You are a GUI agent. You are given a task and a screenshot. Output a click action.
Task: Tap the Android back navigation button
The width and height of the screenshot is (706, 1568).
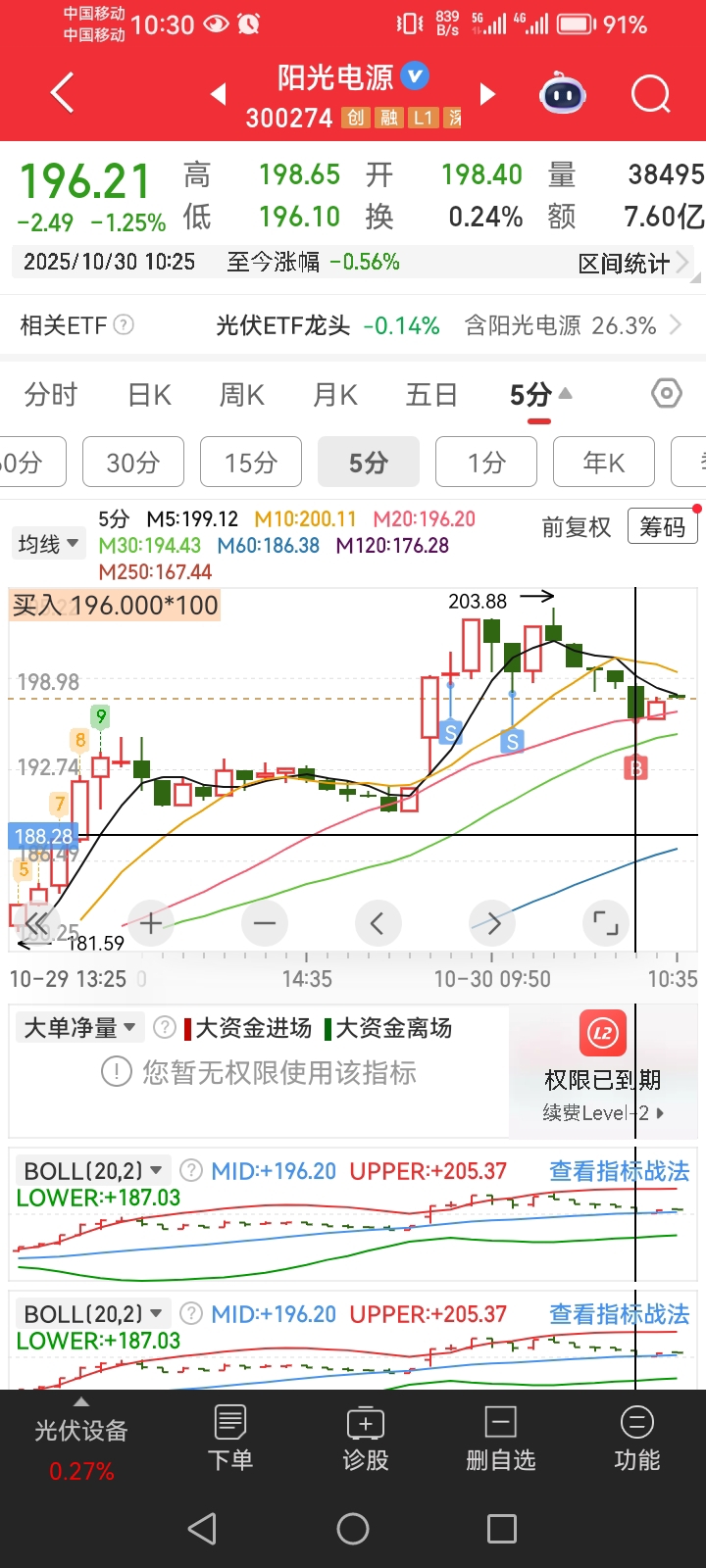(202, 1529)
